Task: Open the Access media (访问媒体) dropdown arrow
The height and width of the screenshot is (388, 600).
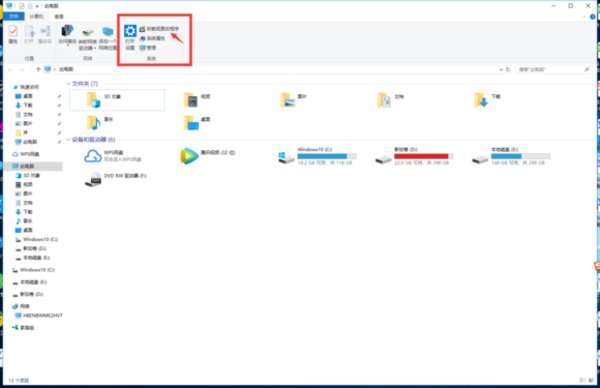Action: (x=67, y=45)
